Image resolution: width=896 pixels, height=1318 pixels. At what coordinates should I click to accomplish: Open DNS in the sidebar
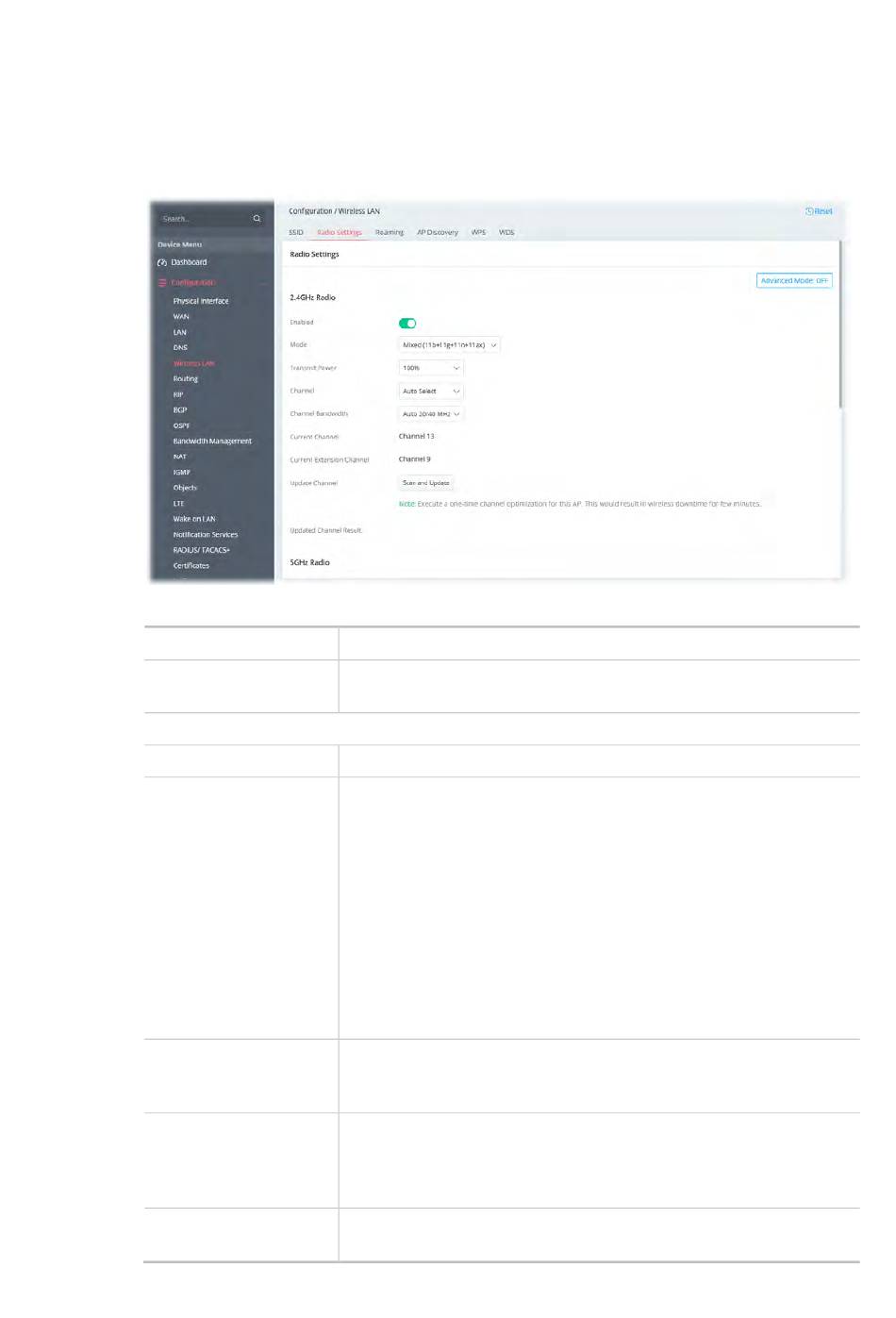coord(180,348)
